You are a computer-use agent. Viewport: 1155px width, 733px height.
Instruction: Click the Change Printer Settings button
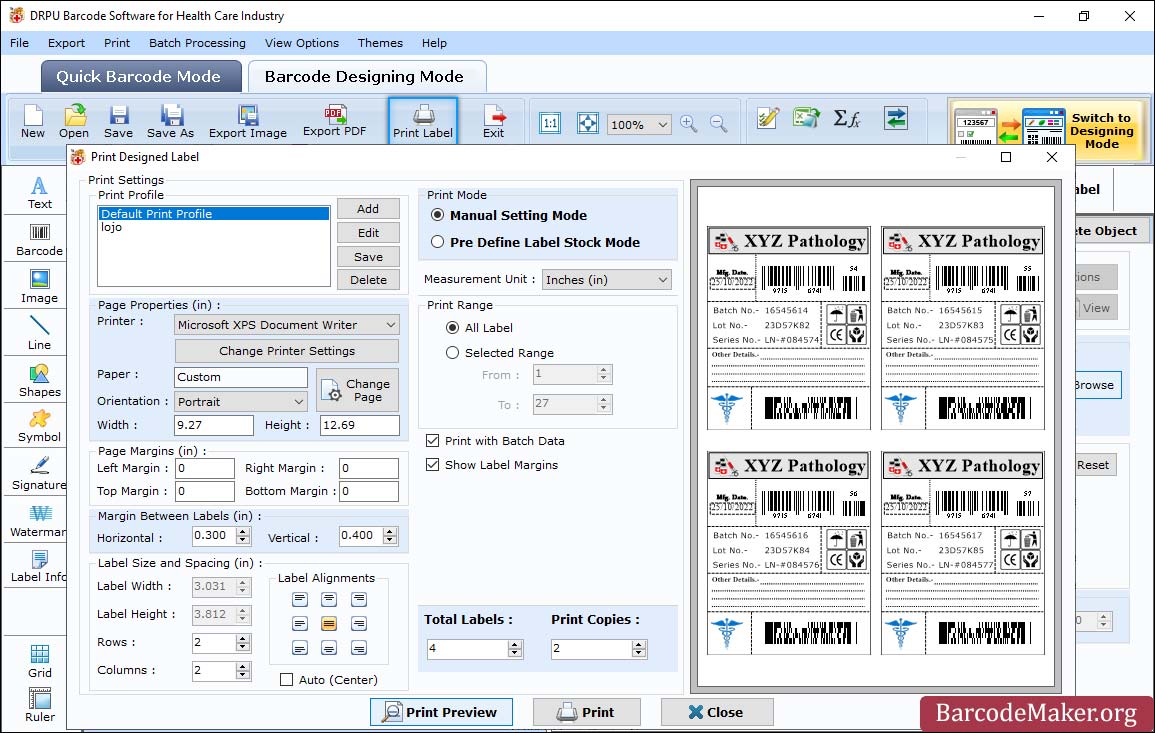tap(287, 351)
